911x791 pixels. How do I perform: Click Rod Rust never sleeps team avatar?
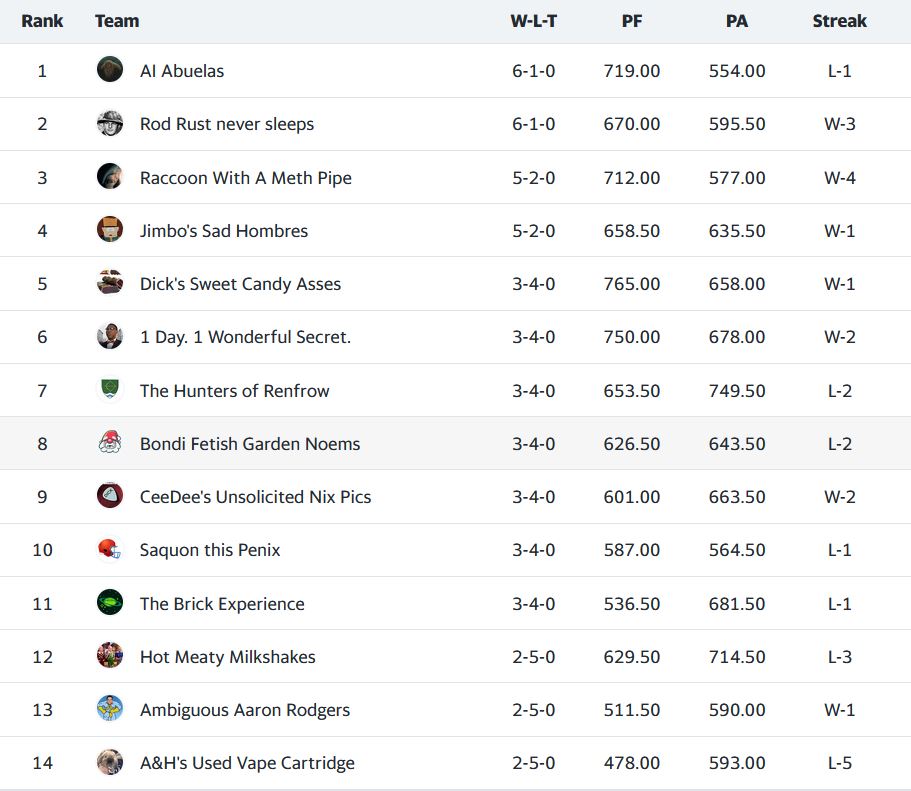(110, 124)
